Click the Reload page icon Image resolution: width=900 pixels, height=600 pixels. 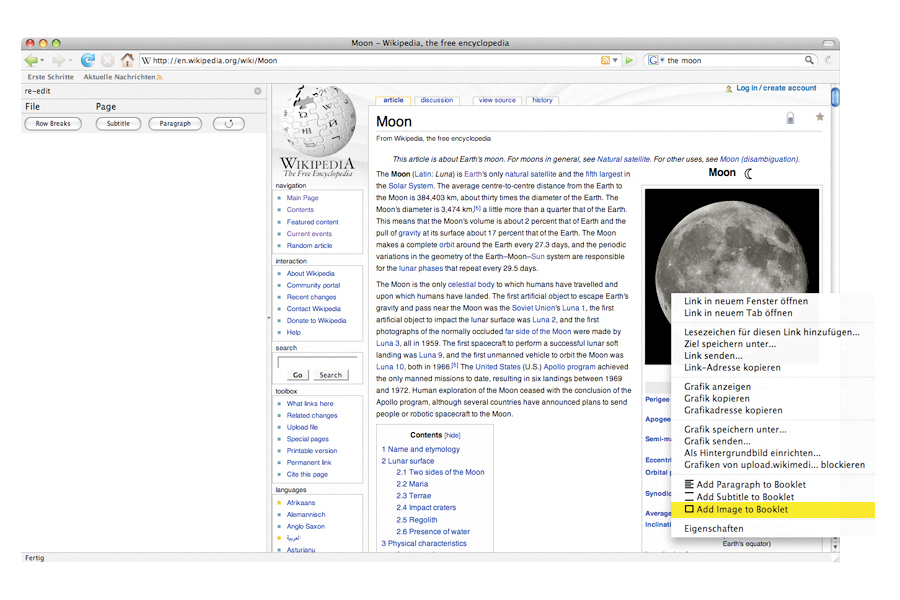click(x=88, y=61)
